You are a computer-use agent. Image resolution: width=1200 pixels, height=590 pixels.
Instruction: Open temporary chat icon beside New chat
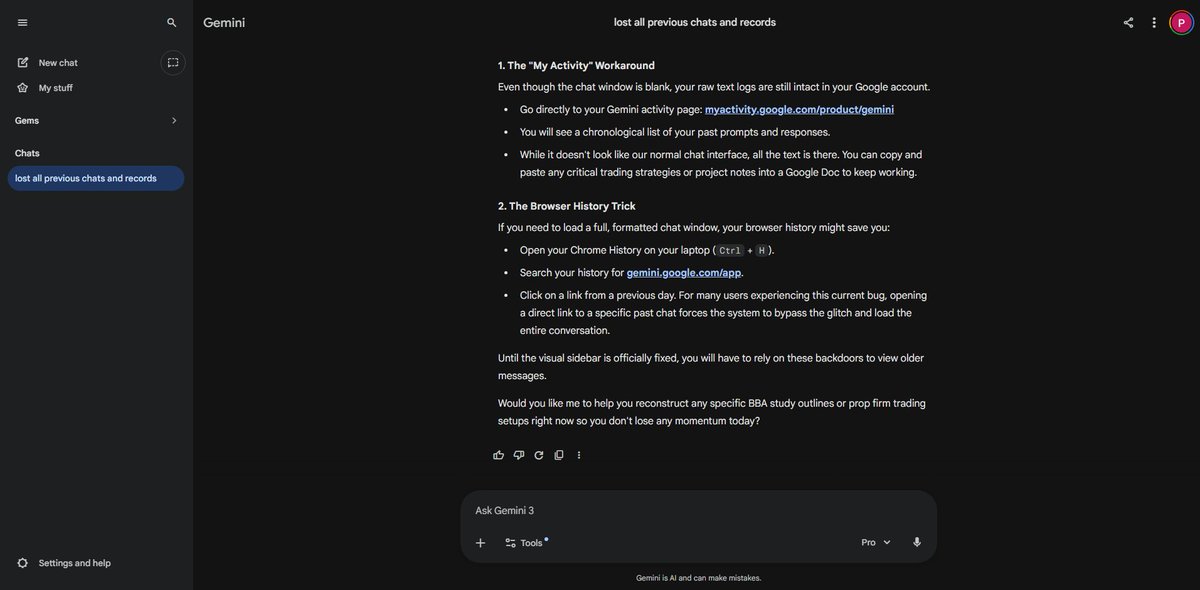(173, 63)
